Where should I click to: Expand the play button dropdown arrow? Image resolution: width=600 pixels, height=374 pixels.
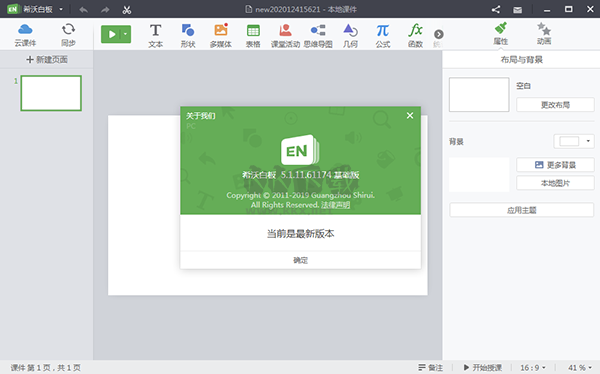126,34
